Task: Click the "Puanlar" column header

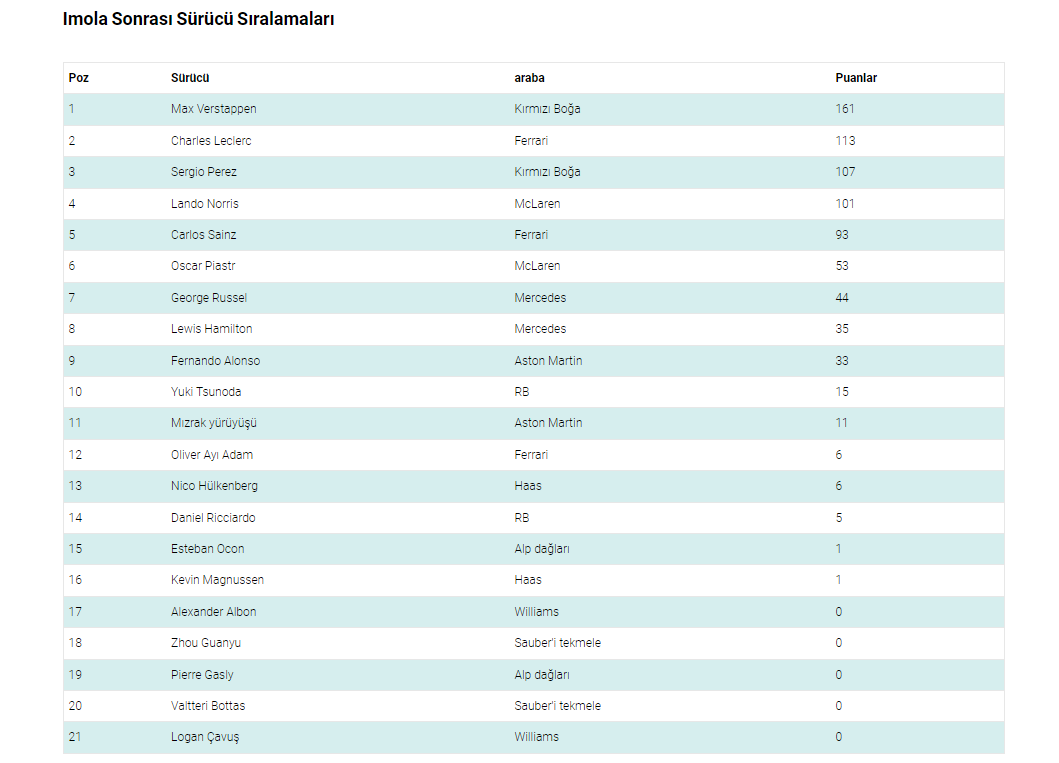Action: (x=856, y=78)
